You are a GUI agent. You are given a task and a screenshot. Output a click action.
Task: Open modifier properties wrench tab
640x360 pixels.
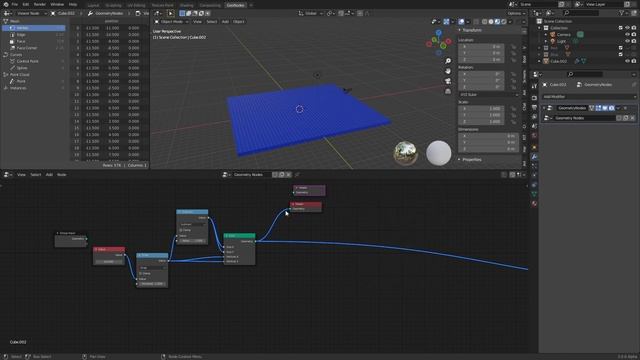click(x=534, y=156)
